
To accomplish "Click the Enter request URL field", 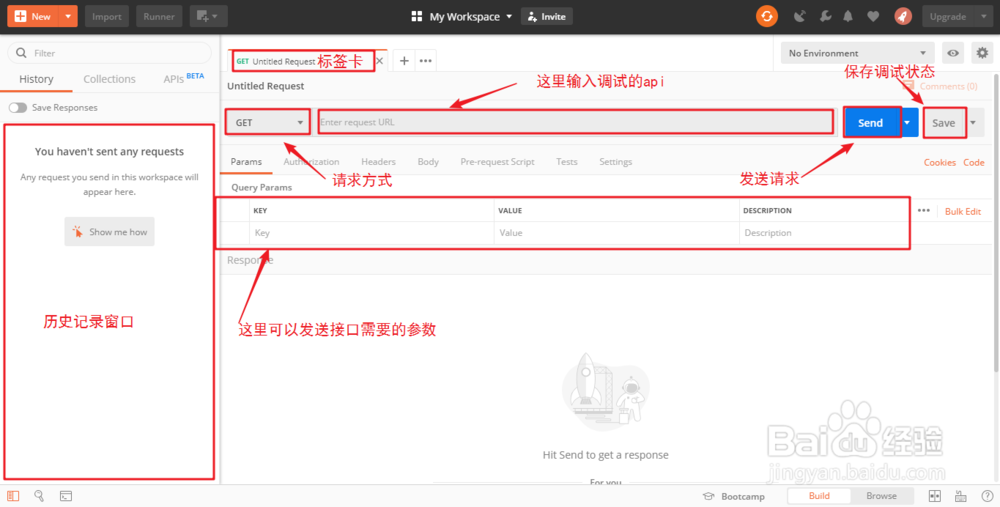I will pyautogui.click(x=575, y=122).
